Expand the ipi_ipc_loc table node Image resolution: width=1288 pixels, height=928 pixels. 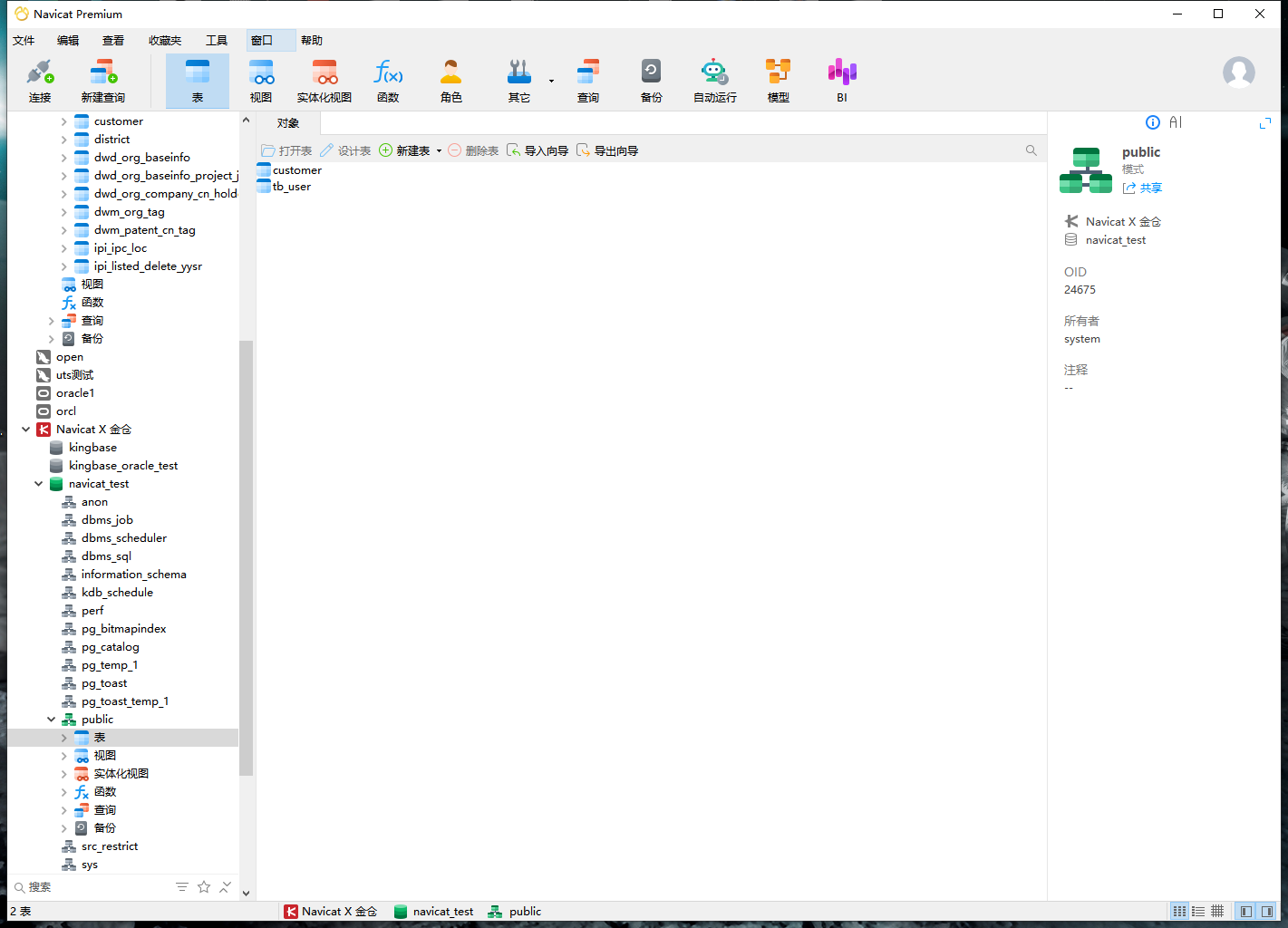pos(64,248)
